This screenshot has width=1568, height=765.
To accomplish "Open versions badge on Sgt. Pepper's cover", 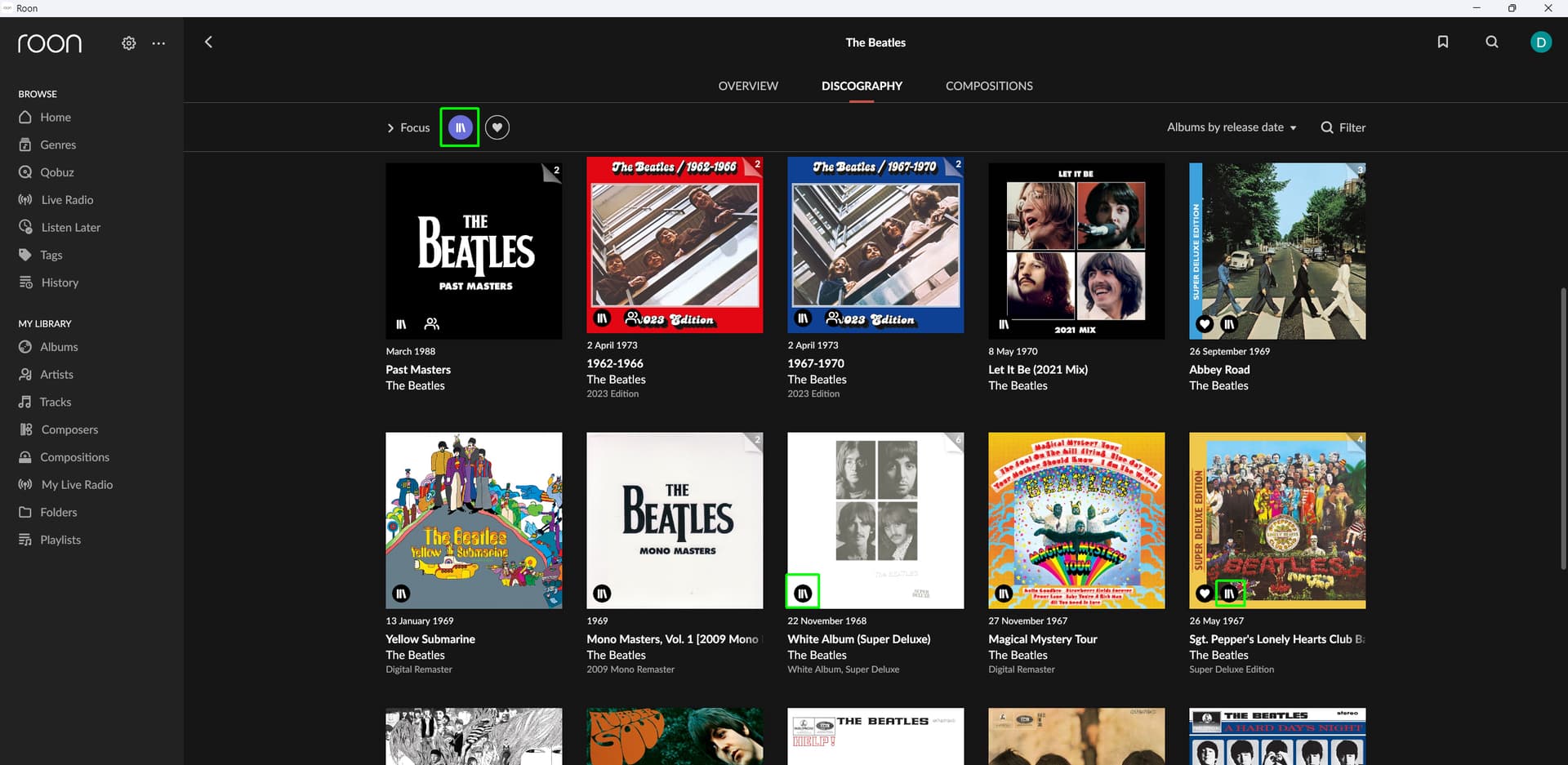I will click(x=1357, y=441).
